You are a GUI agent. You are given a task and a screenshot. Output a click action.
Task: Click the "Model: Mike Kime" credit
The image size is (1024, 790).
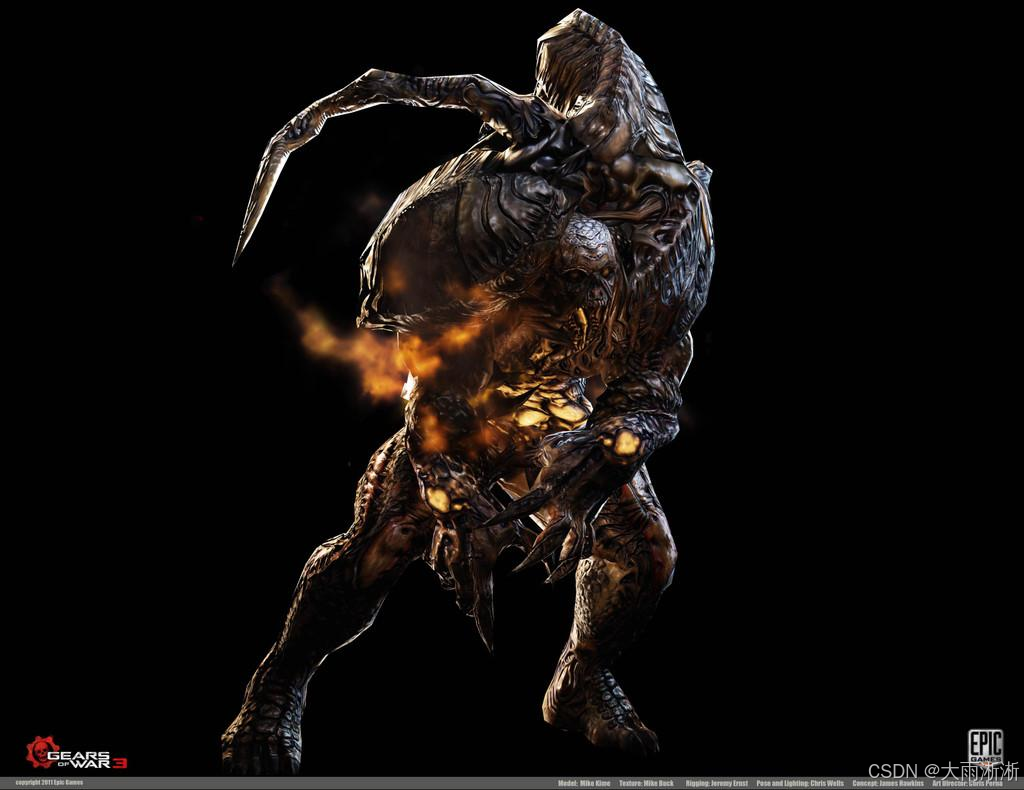584,783
